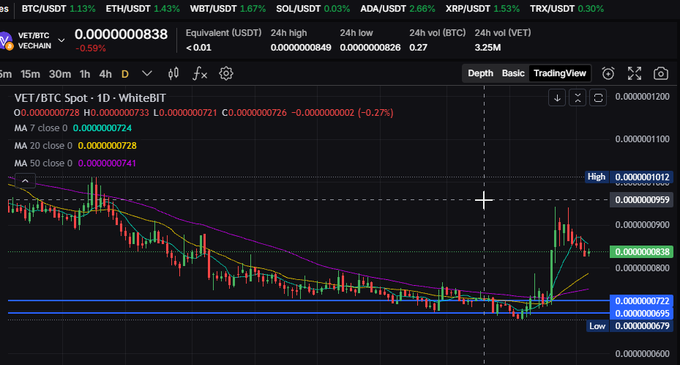The width and height of the screenshot is (680, 365).
Task: Click the 24h low value 0.0000000826
Action: coord(370,48)
